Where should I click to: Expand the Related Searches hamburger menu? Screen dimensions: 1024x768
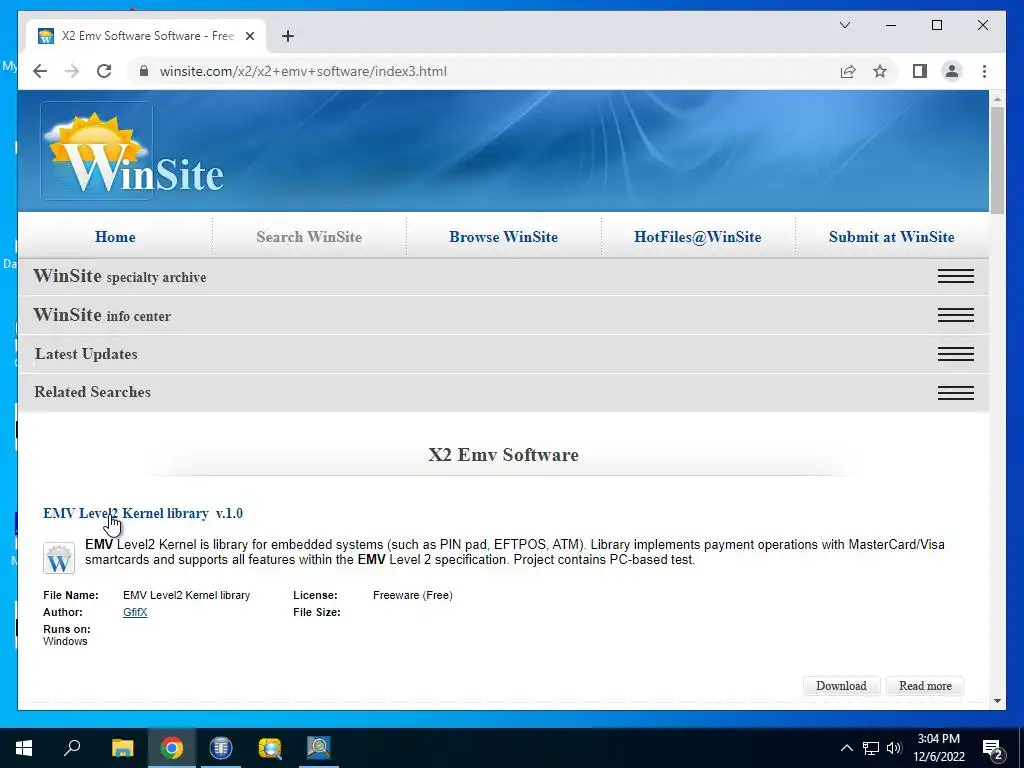(955, 392)
